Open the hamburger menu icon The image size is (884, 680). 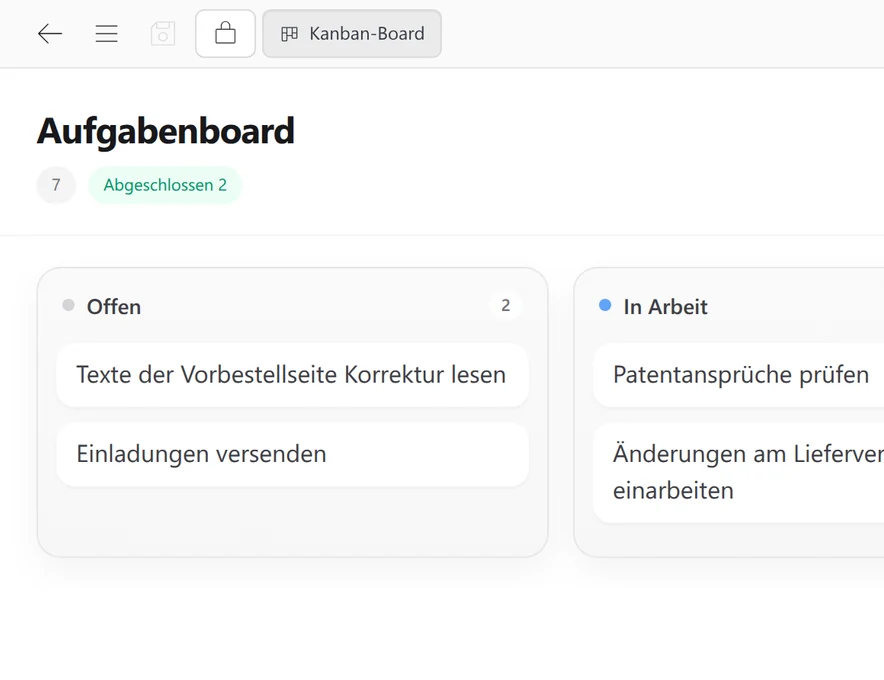click(106, 34)
